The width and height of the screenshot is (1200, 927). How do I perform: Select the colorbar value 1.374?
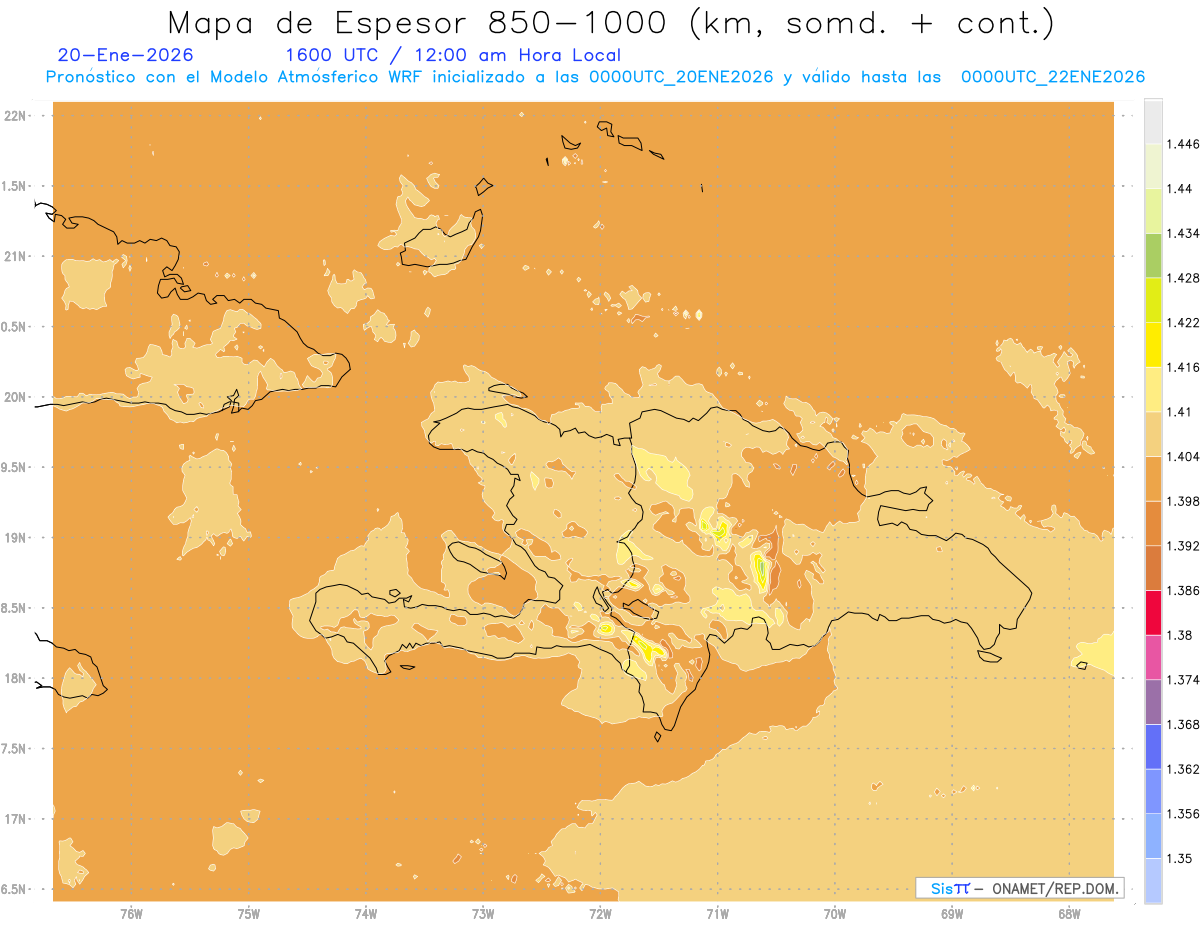pyautogui.click(x=1184, y=680)
